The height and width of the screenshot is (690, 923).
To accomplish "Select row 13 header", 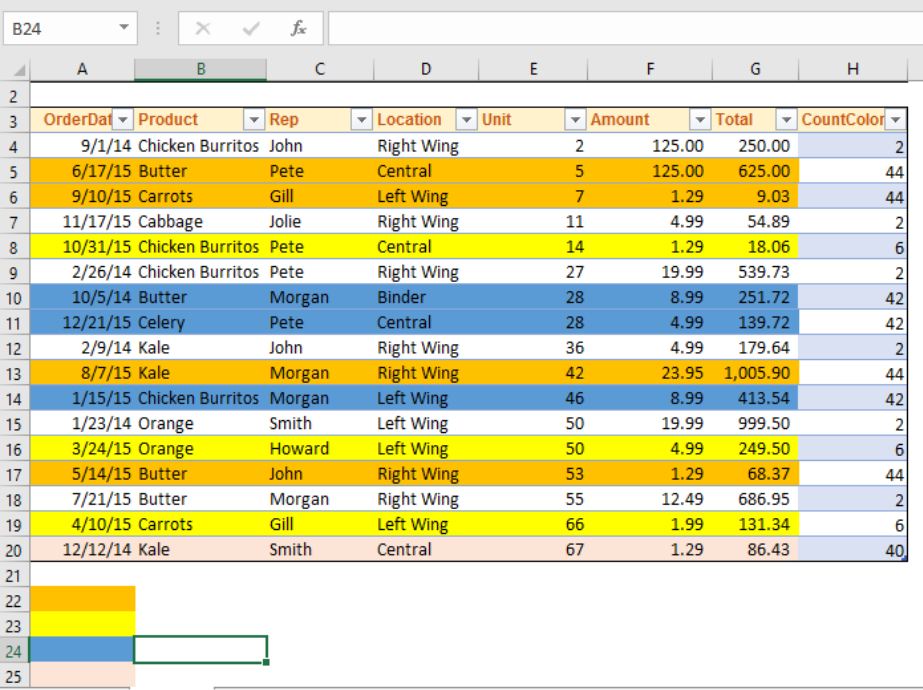I will 14,374.
